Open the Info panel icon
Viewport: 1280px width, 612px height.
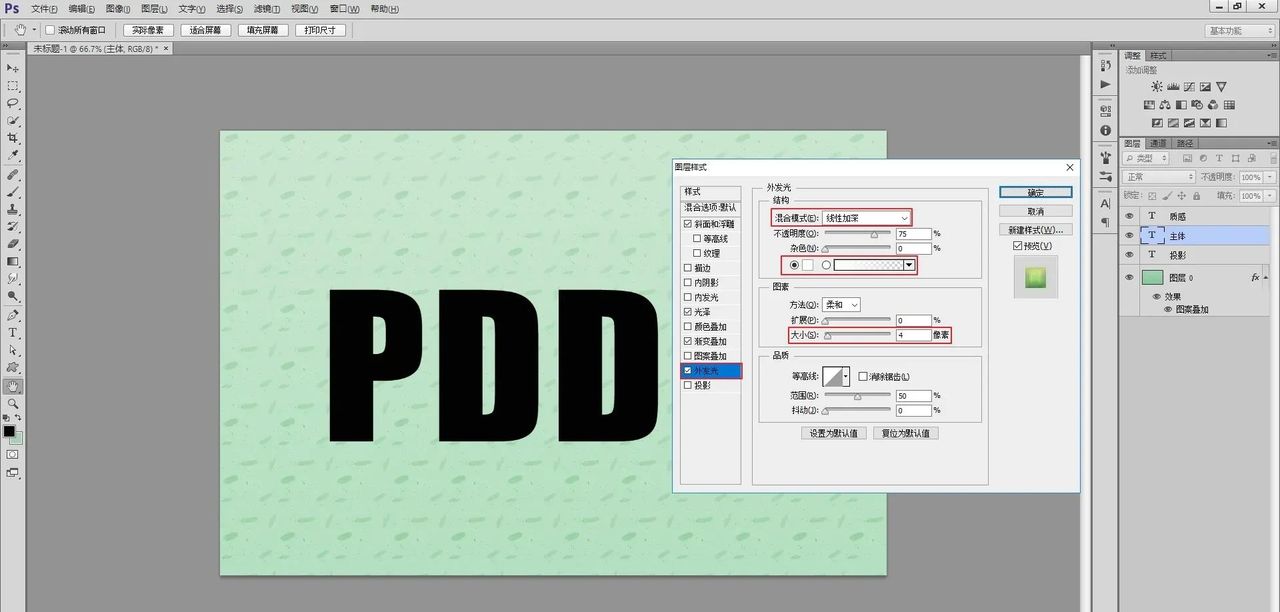click(x=1105, y=130)
